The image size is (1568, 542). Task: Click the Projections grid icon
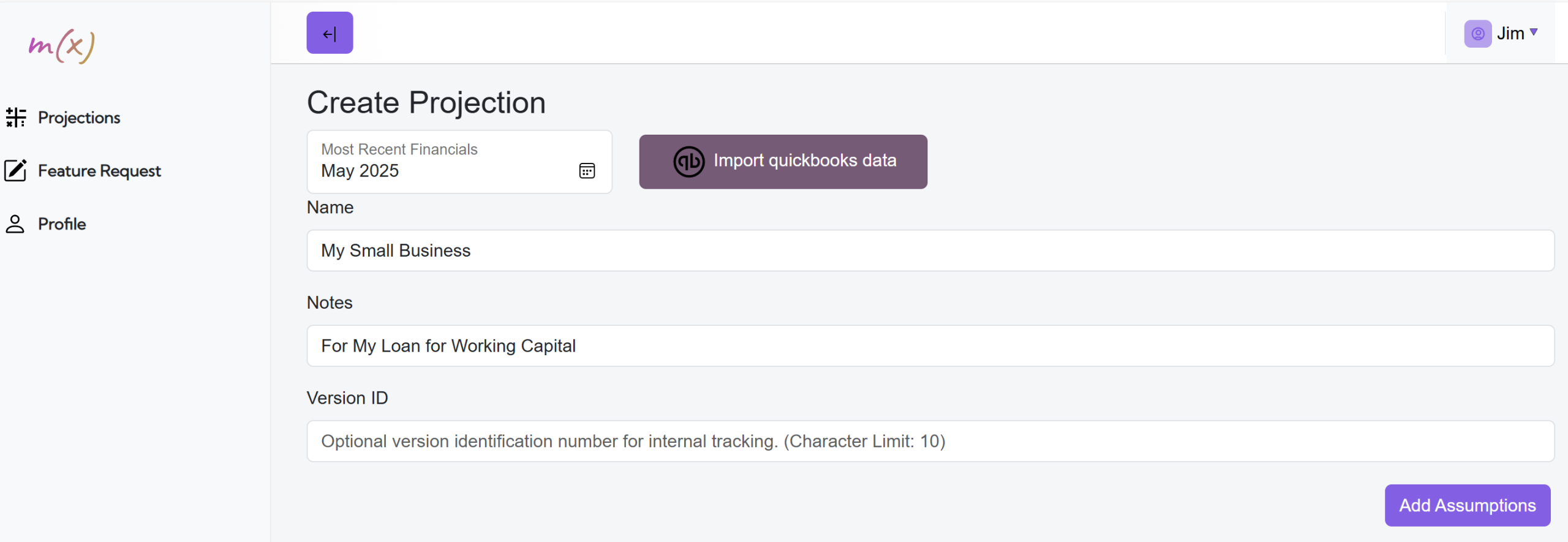pos(16,117)
